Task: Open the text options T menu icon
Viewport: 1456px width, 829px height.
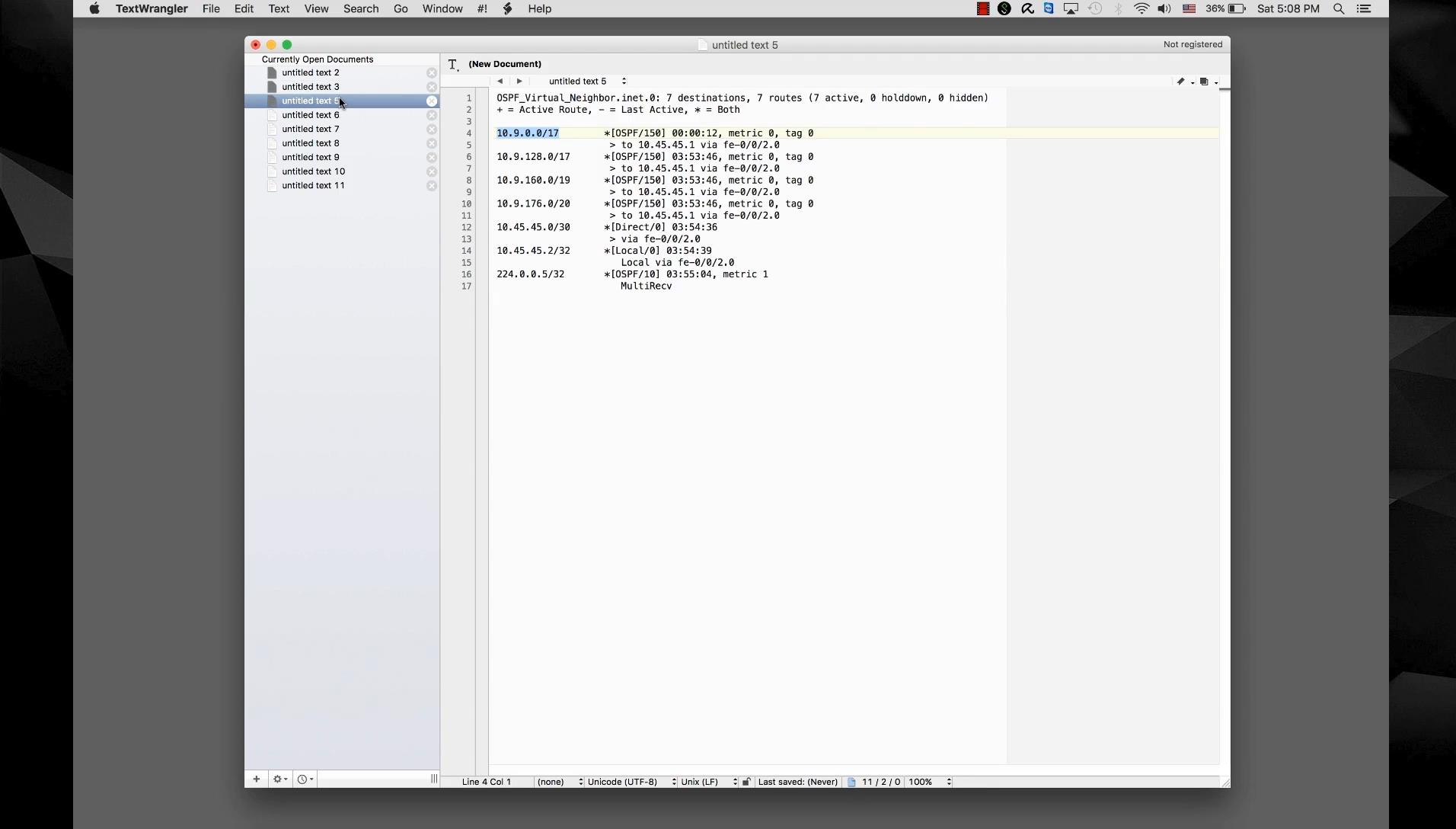Action: coord(453,65)
